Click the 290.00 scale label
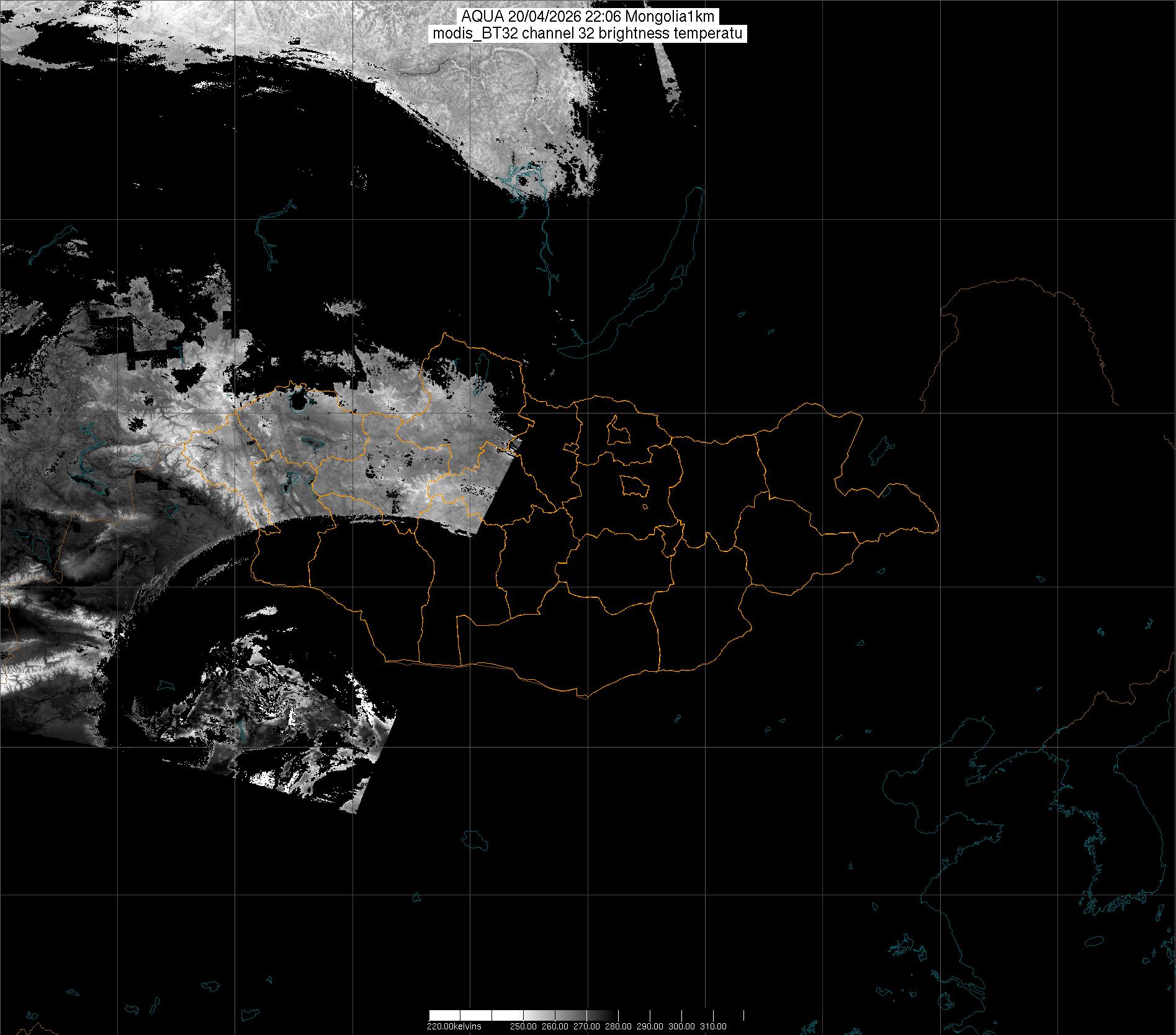 tap(650, 1026)
